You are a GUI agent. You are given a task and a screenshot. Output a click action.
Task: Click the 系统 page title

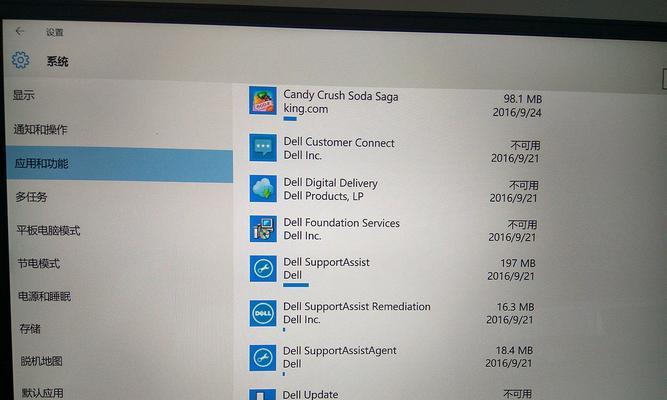click(x=57, y=62)
